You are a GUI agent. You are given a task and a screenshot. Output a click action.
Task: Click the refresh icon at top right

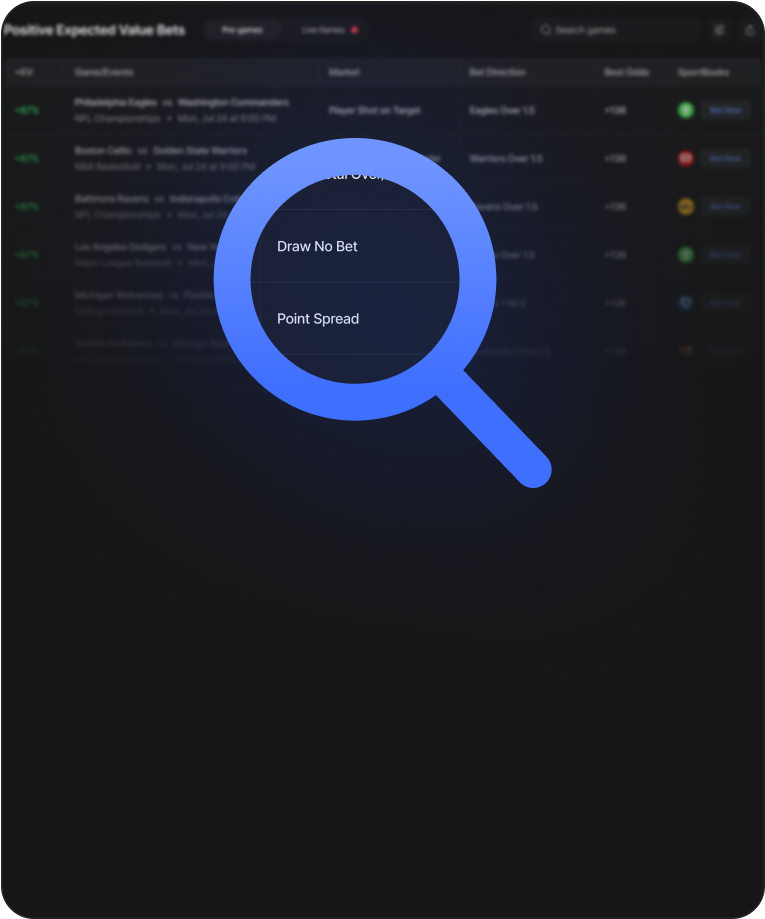pos(750,30)
